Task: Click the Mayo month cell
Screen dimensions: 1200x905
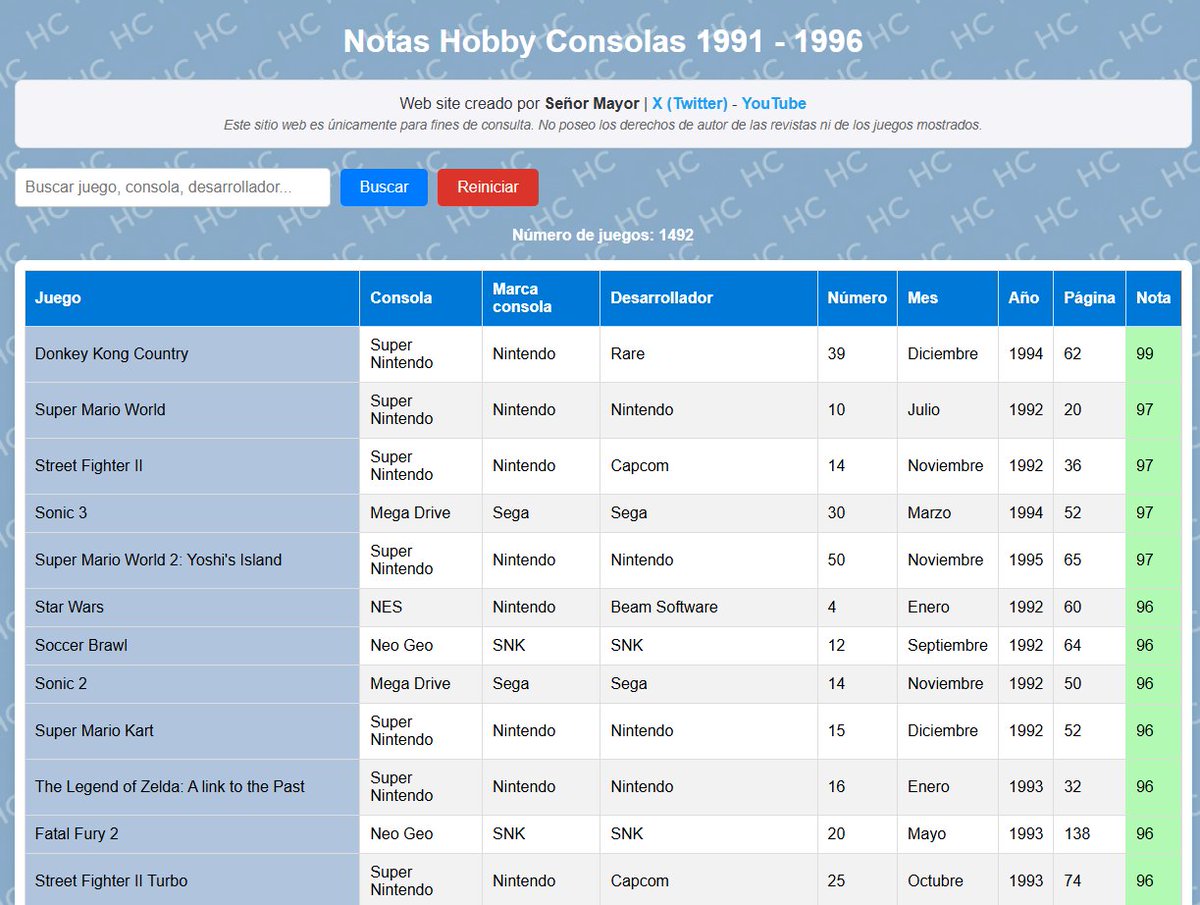Action: [x=948, y=834]
